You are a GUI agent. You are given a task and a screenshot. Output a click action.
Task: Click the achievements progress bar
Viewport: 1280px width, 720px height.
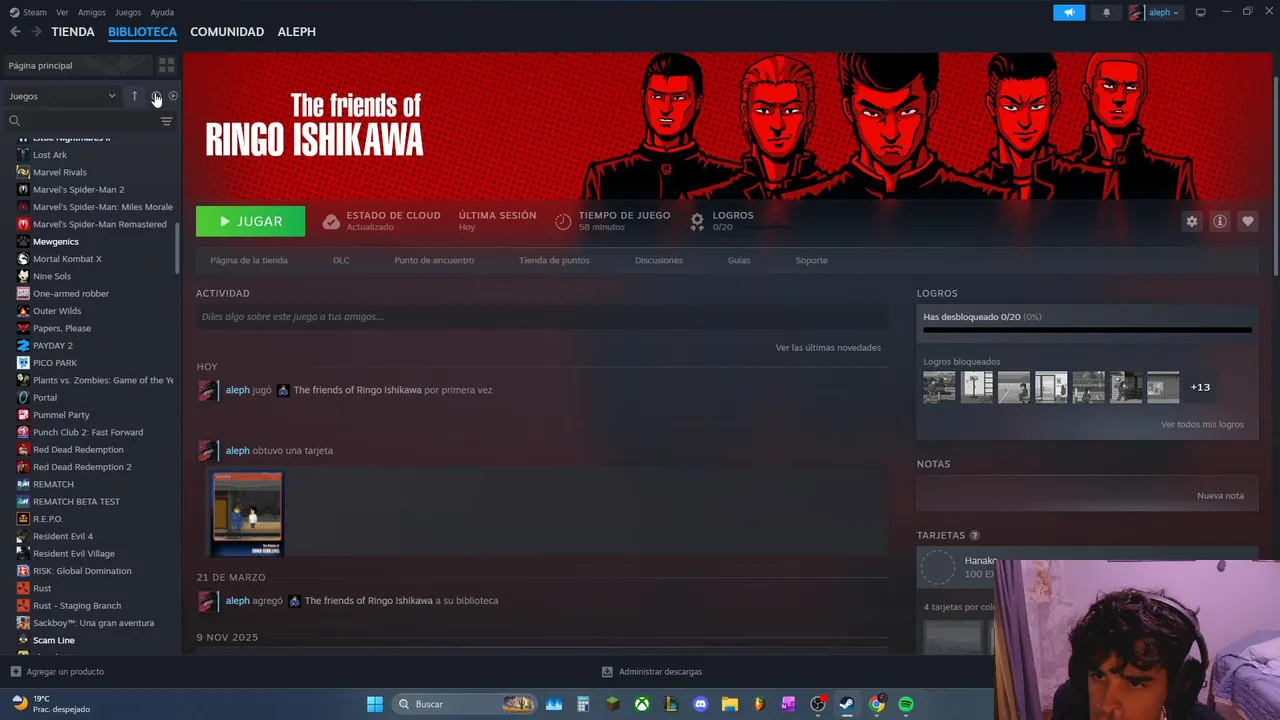click(1087, 330)
